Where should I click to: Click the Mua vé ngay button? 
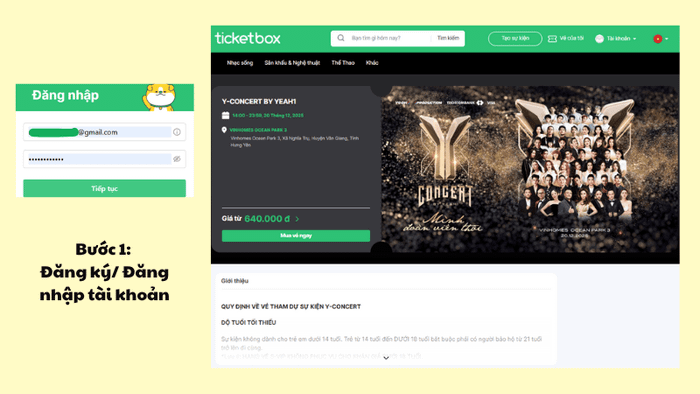point(296,236)
